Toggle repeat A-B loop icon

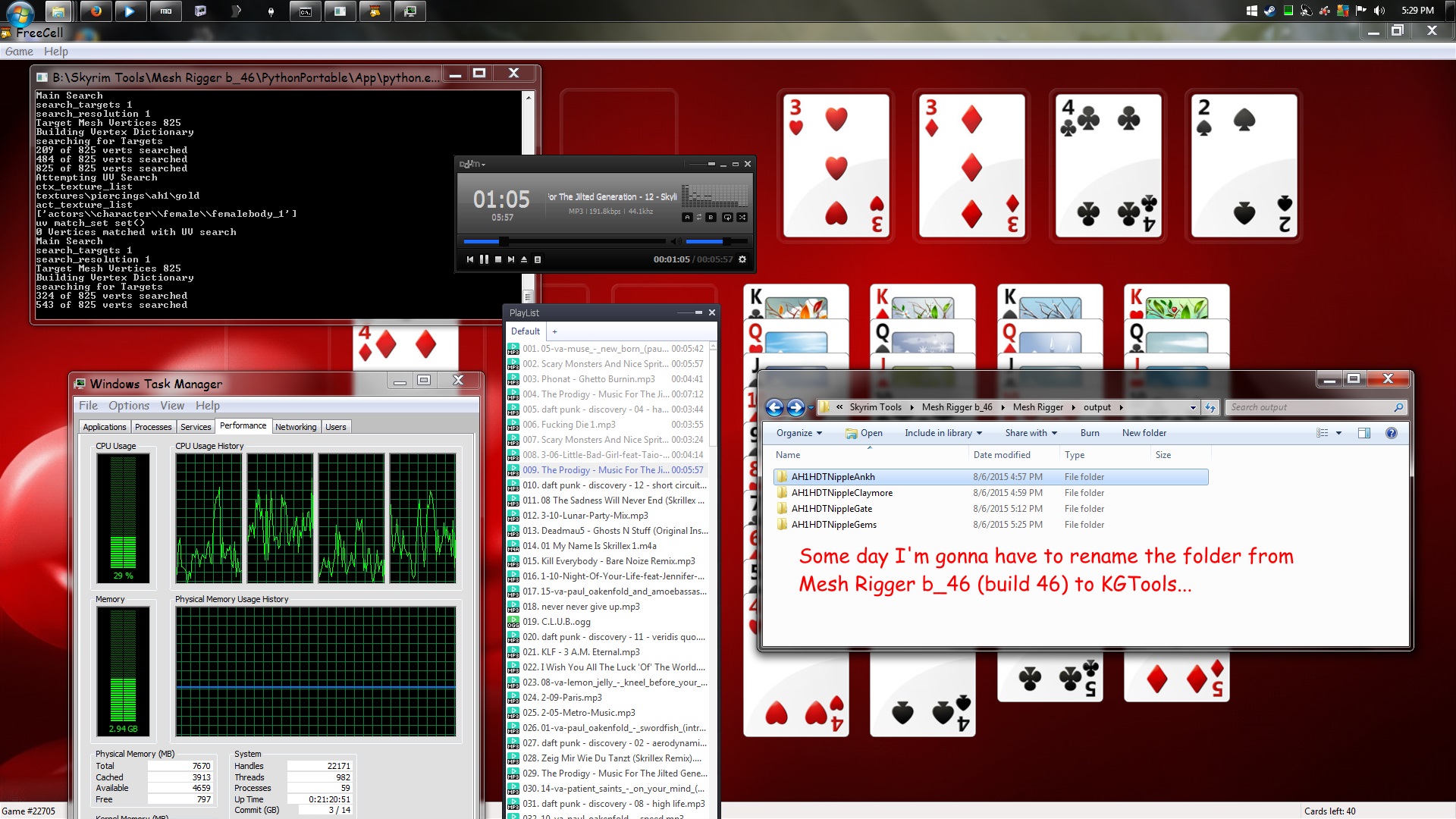point(699,217)
